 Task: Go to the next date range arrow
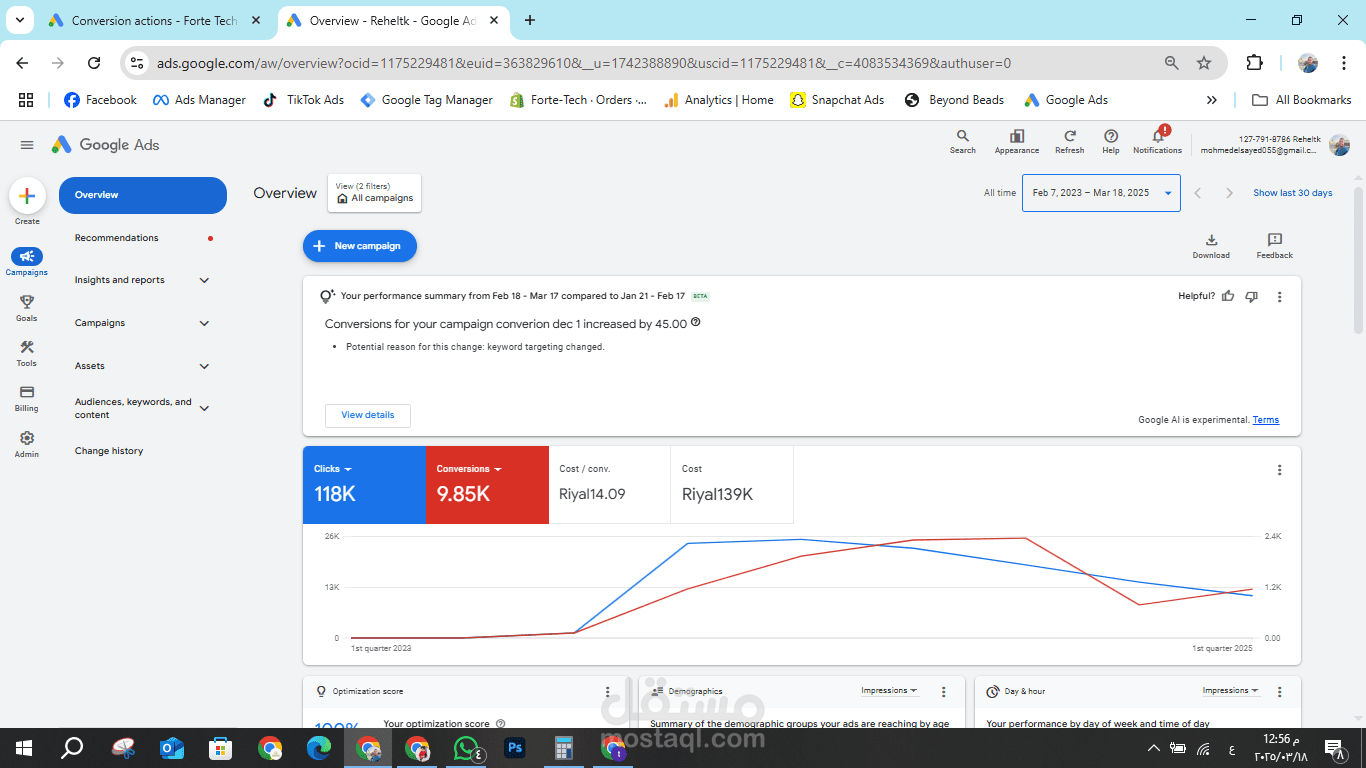pyautogui.click(x=1230, y=193)
